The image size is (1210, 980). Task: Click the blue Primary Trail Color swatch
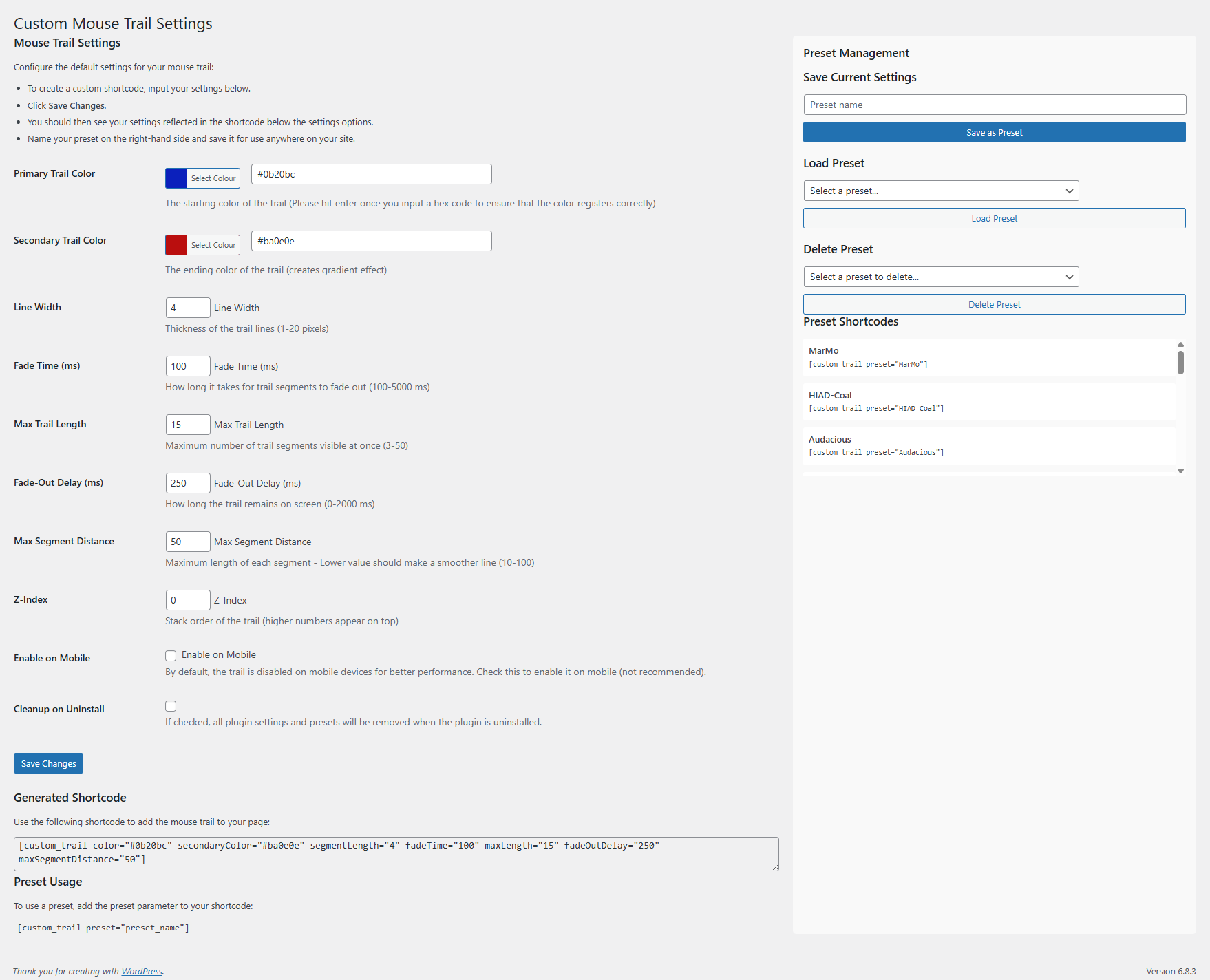tap(176, 178)
